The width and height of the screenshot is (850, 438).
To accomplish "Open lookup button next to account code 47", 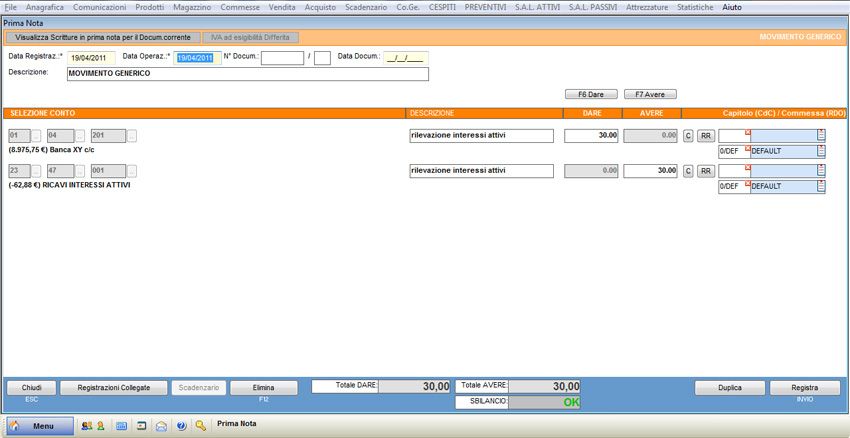I will tap(80, 172).
